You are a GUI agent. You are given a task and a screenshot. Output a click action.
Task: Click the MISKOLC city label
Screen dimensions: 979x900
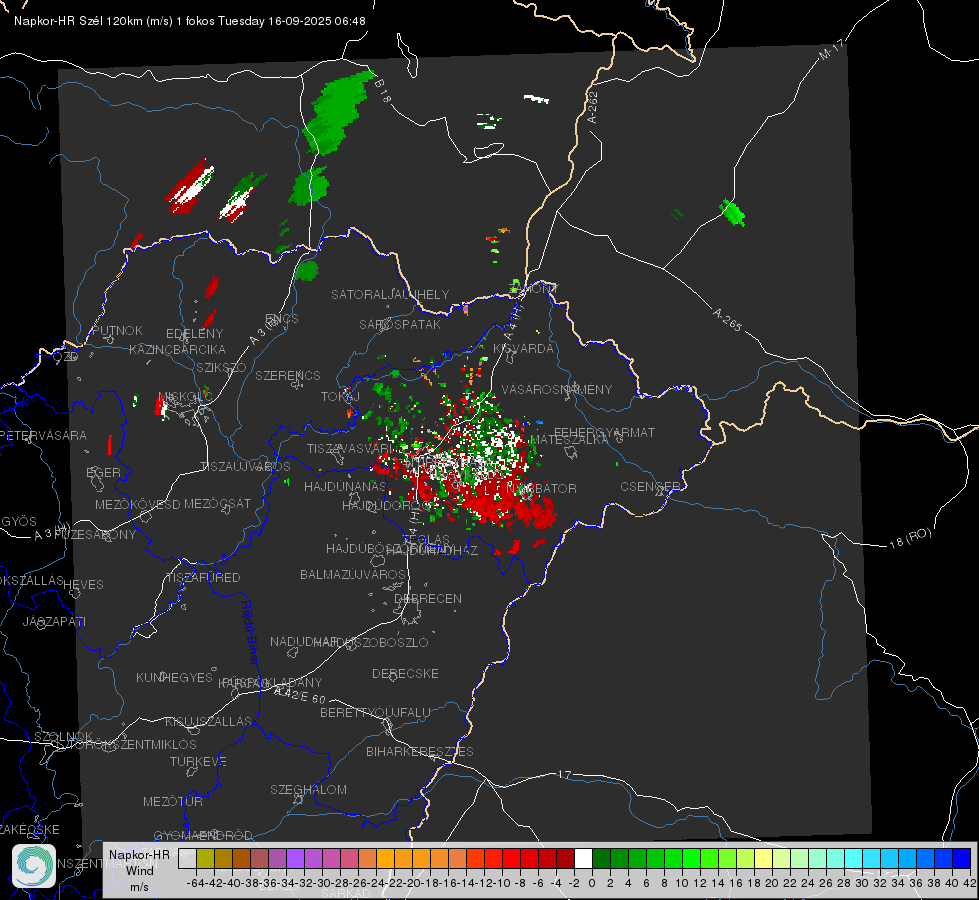coord(185,396)
